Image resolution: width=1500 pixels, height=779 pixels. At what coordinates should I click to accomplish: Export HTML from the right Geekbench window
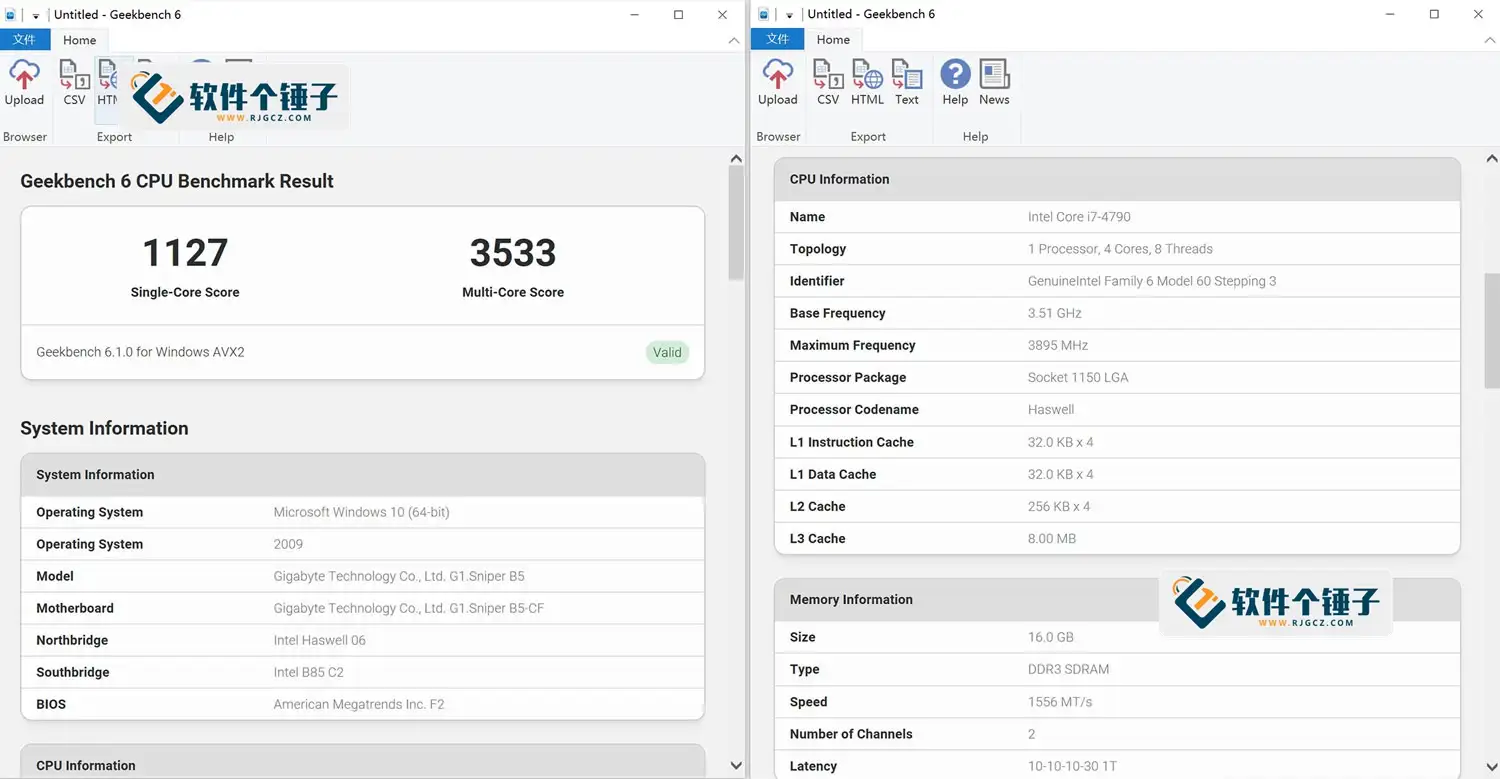pyautogui.click(x=867, y=83)
